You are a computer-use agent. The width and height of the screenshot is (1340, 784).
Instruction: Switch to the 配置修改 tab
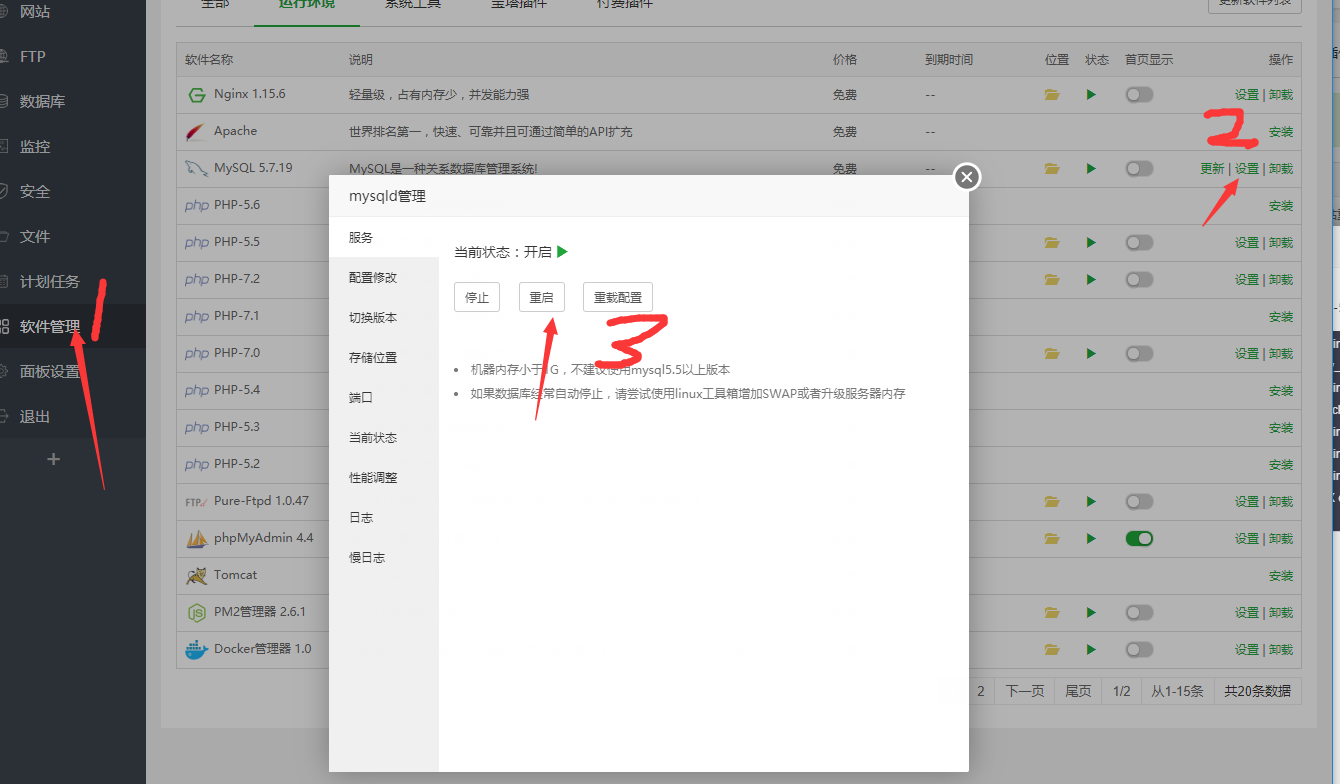click(x=384, y=278)
